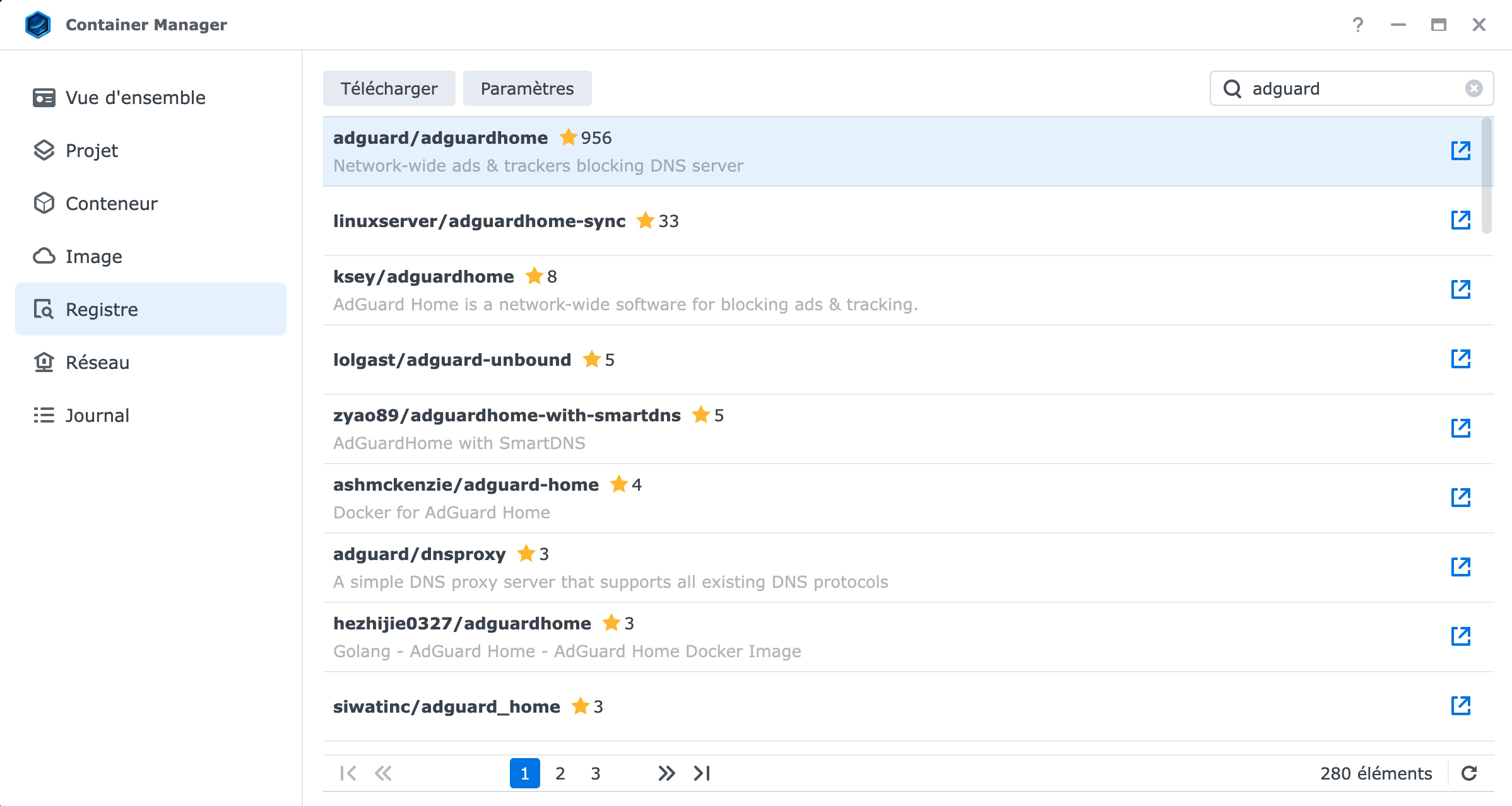The image size is (1512, 806).
Task: Open the Image section
Action: [151, 257]
